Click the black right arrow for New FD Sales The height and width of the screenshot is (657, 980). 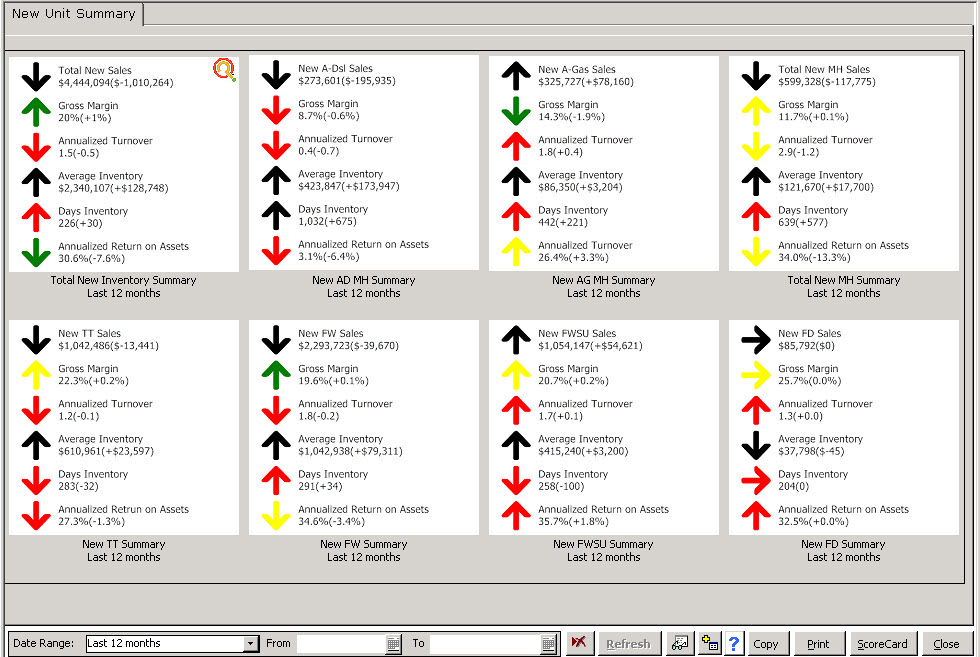(756, 341)
